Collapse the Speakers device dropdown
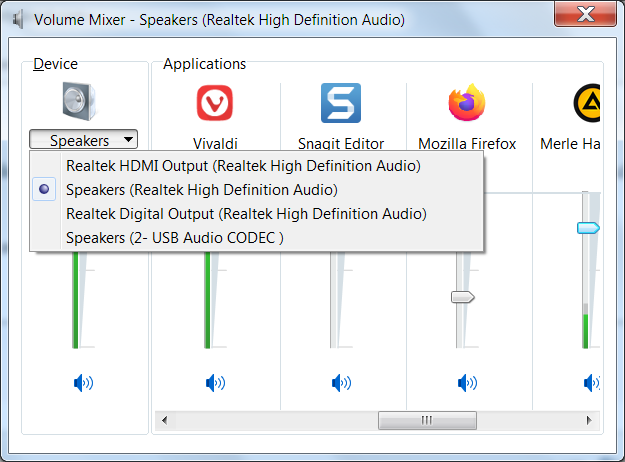 tap(83, 140)
